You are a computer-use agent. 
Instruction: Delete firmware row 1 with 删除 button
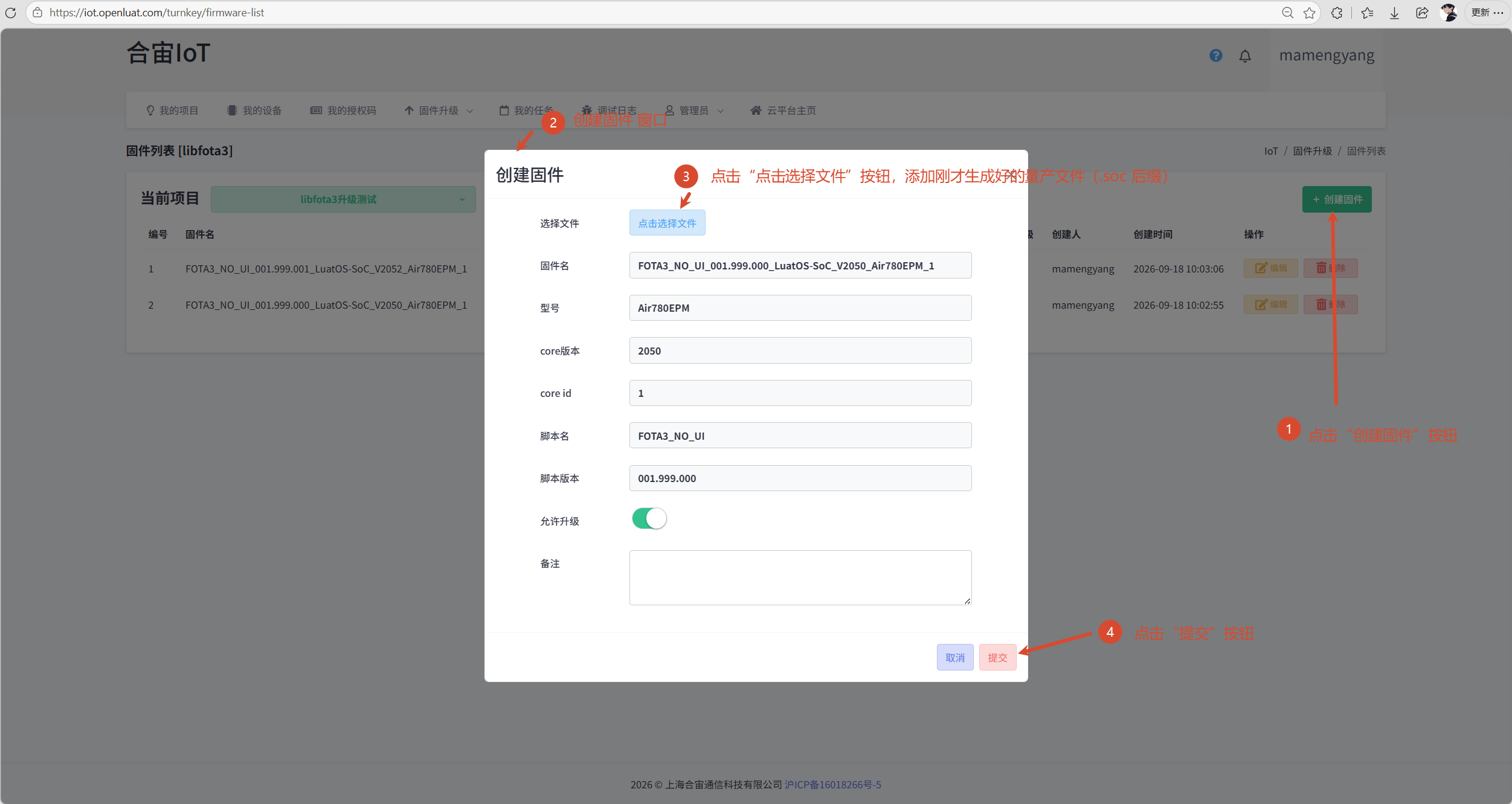(x=1330, y=268)
